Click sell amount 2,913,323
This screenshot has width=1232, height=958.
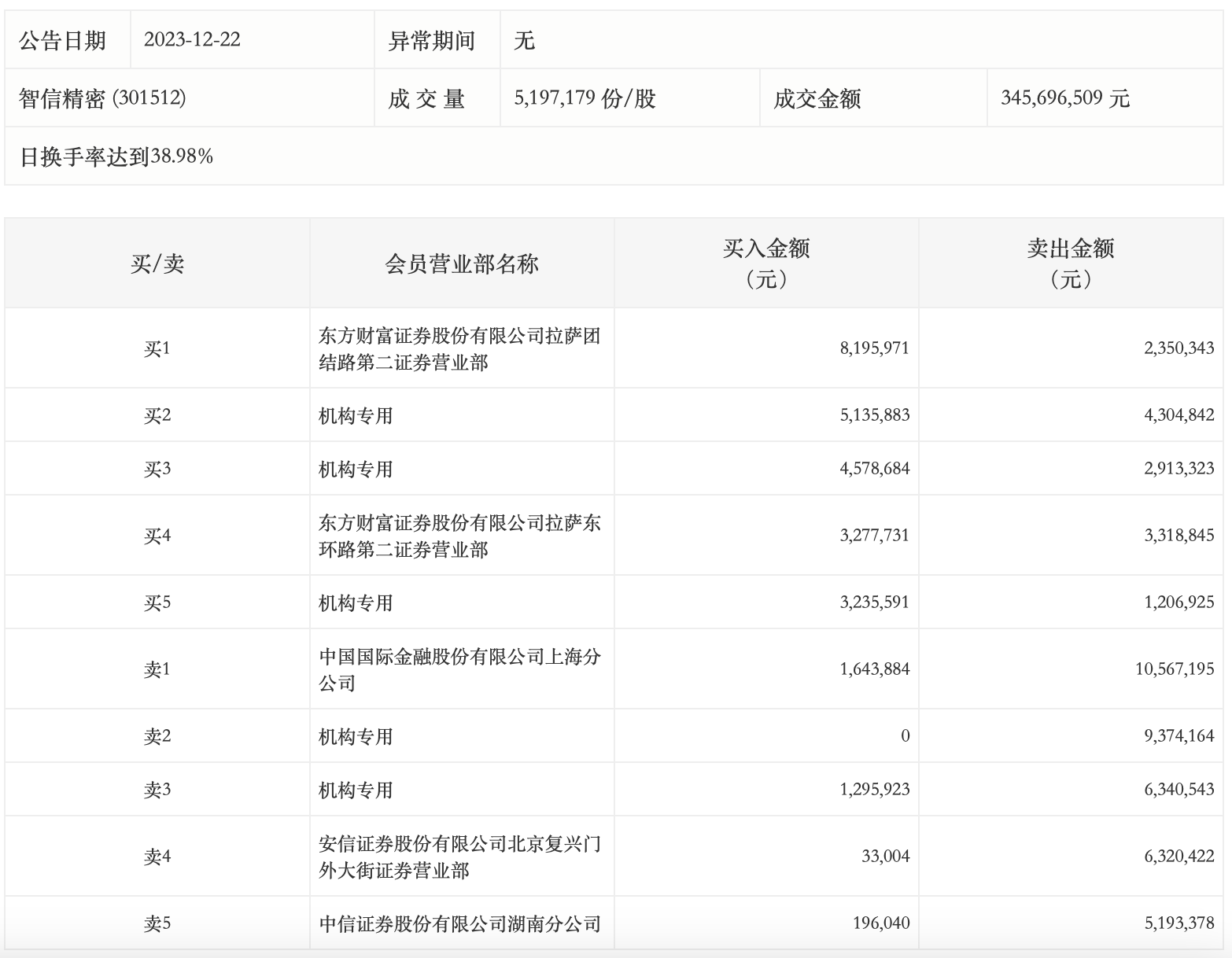[x=1179, y=469]
